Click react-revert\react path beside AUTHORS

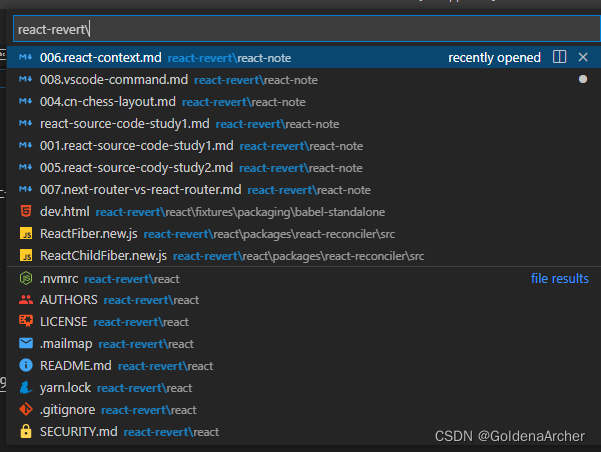click(151, 300)
